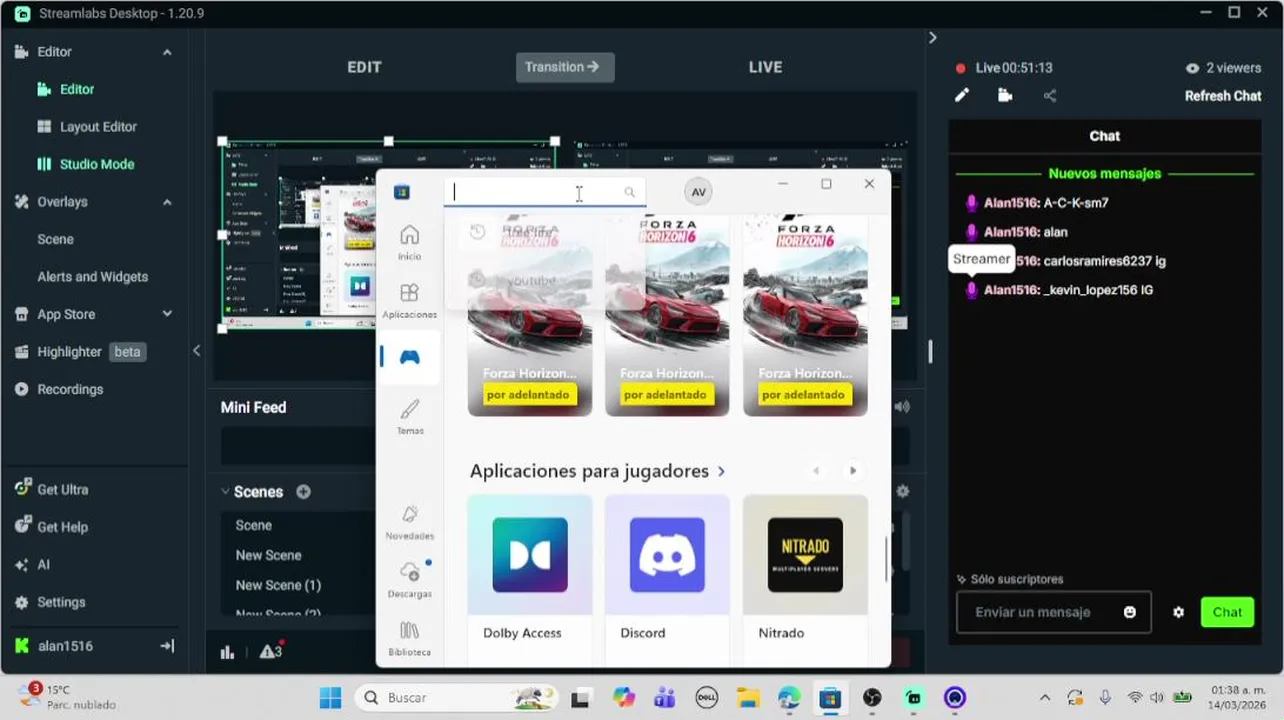Click Refresh Chat
This screenshot has width=1284, height=720.
(1223, 96)
